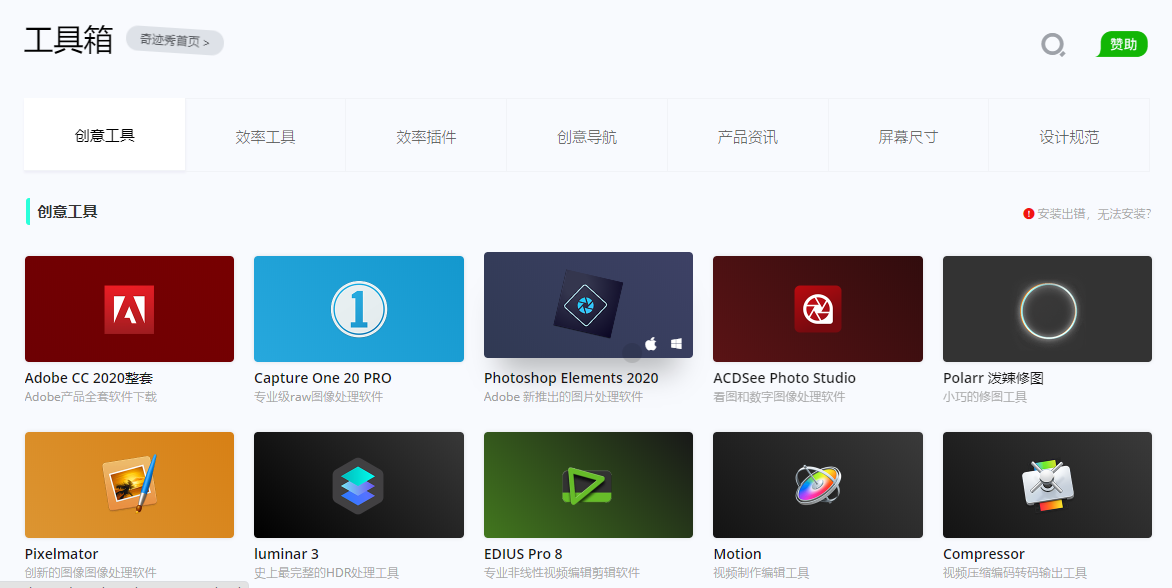Open the luminar 3 layered icon
Image resolution: width=1172 pixels, height=588 pixels.
(x=359, y=485)
